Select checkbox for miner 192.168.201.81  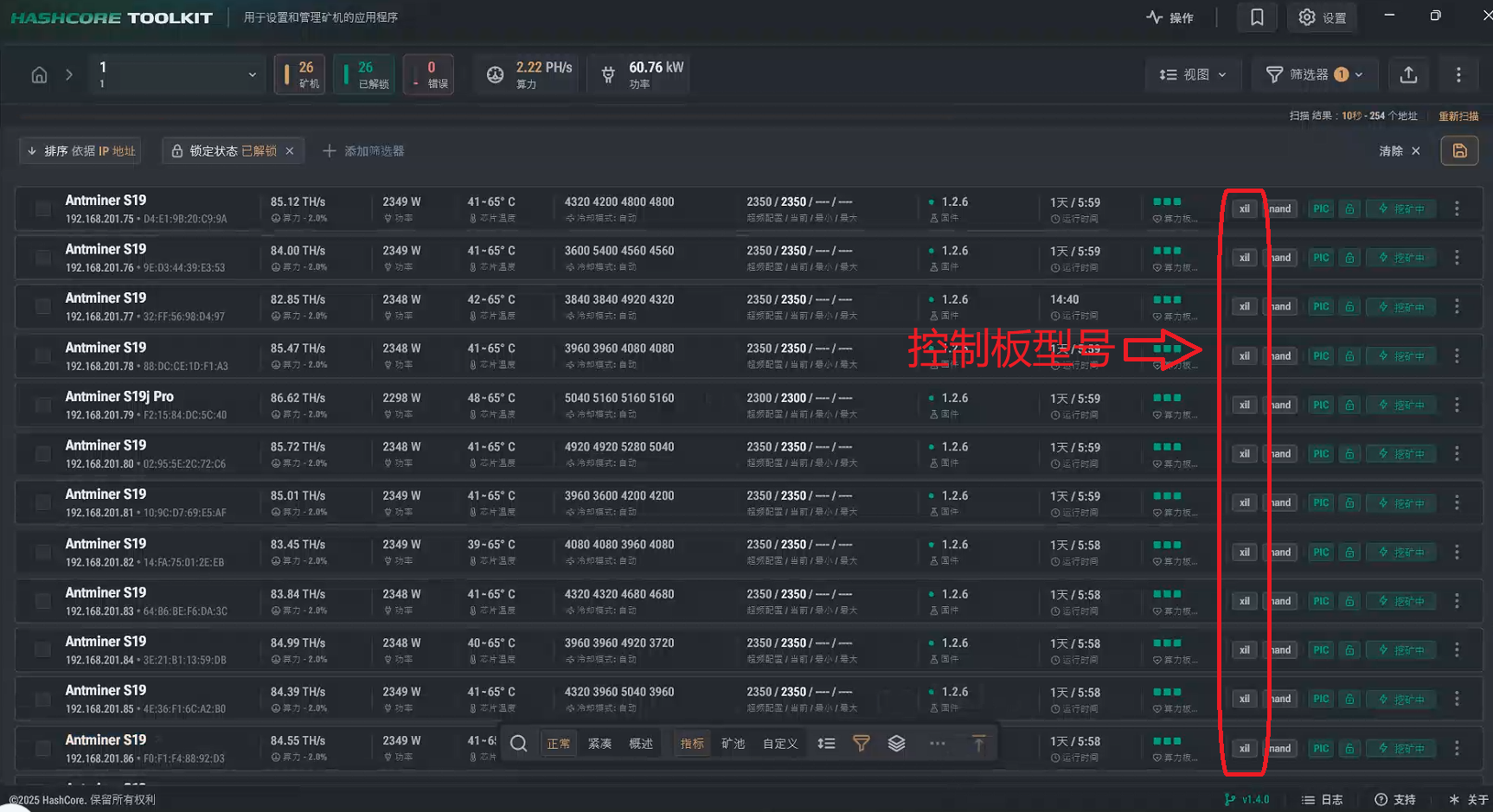(42, 503)
